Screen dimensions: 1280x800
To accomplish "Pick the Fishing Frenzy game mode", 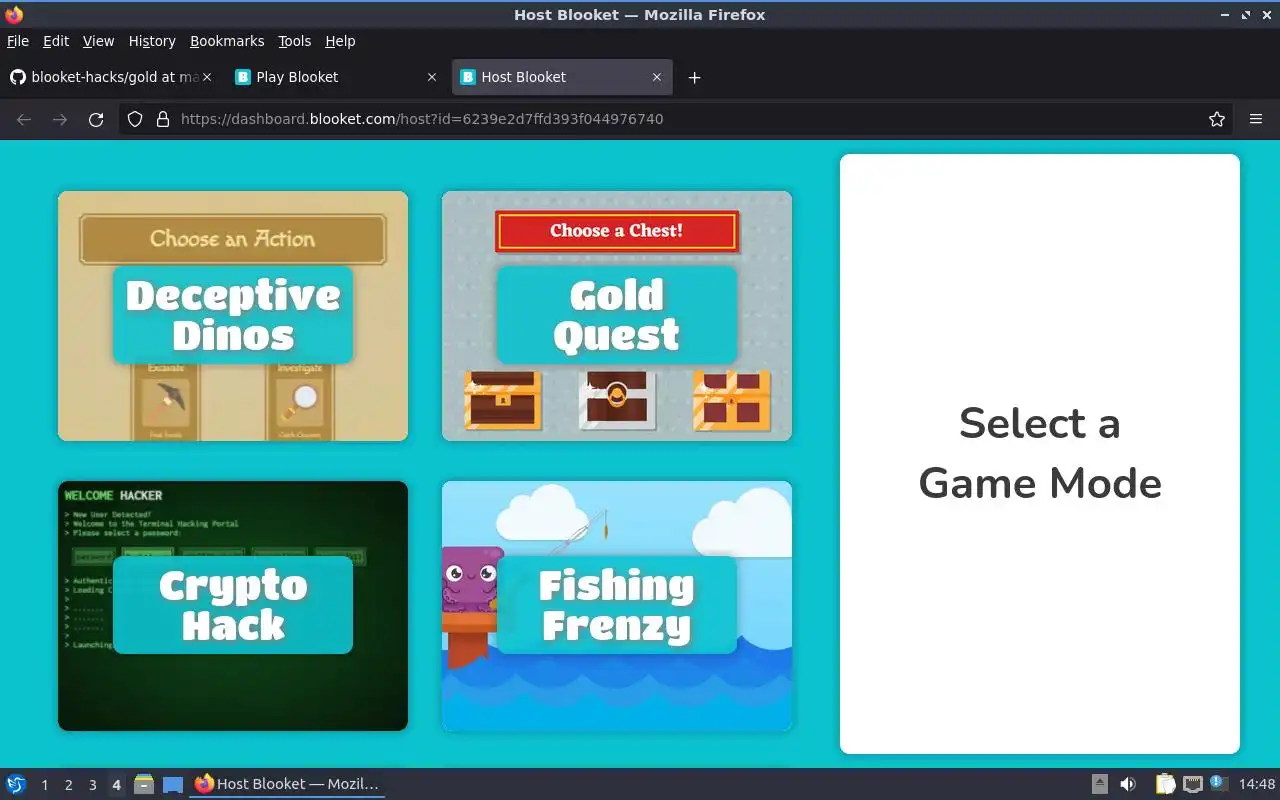I will click(617, 606).
